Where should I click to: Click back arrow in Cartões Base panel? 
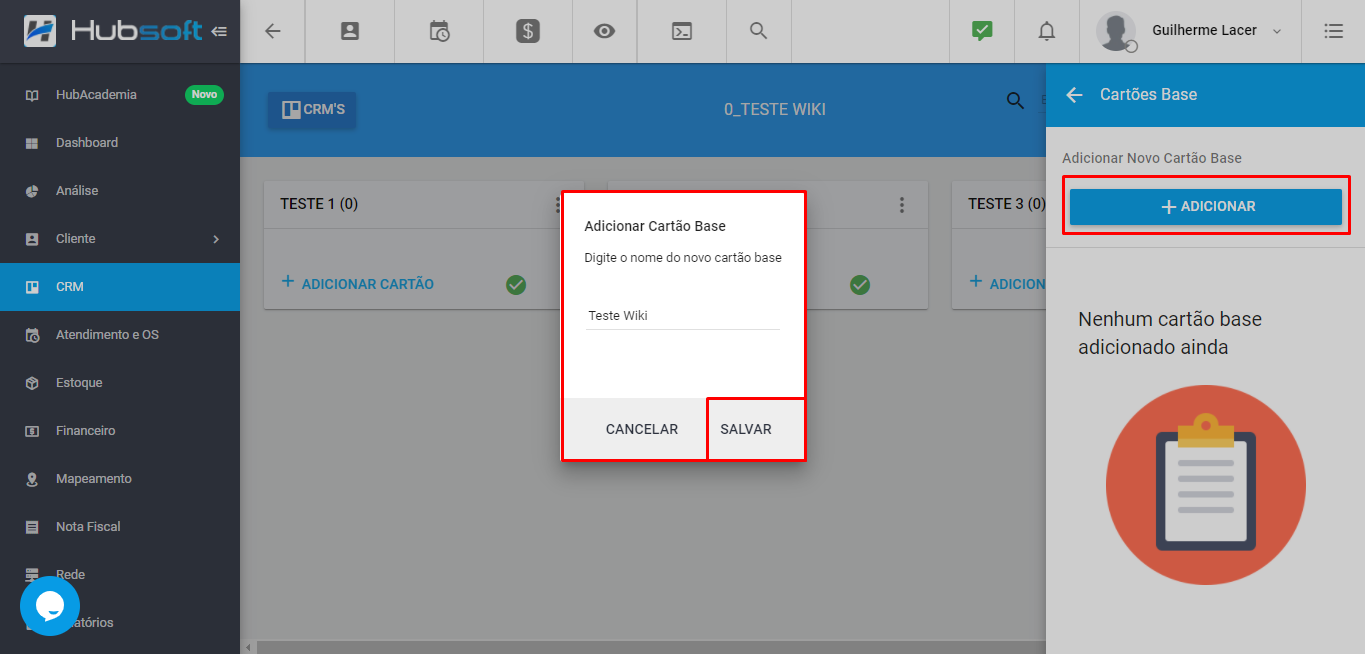[x=1075, y=95]
